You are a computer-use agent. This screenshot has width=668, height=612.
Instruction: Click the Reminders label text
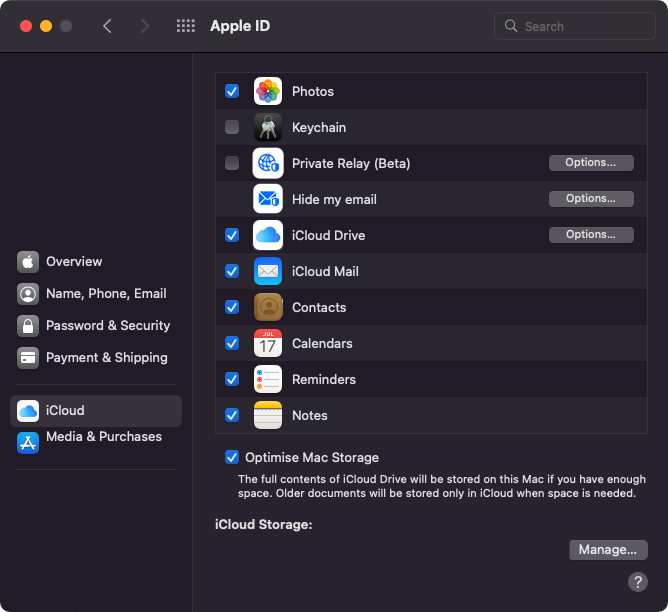click(324, 379)
